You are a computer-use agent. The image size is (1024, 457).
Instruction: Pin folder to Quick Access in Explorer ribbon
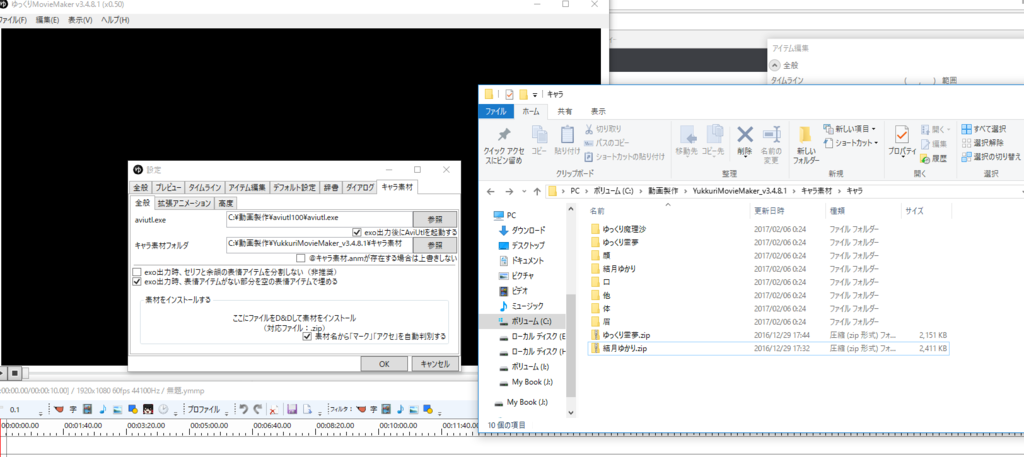[503, 144]
